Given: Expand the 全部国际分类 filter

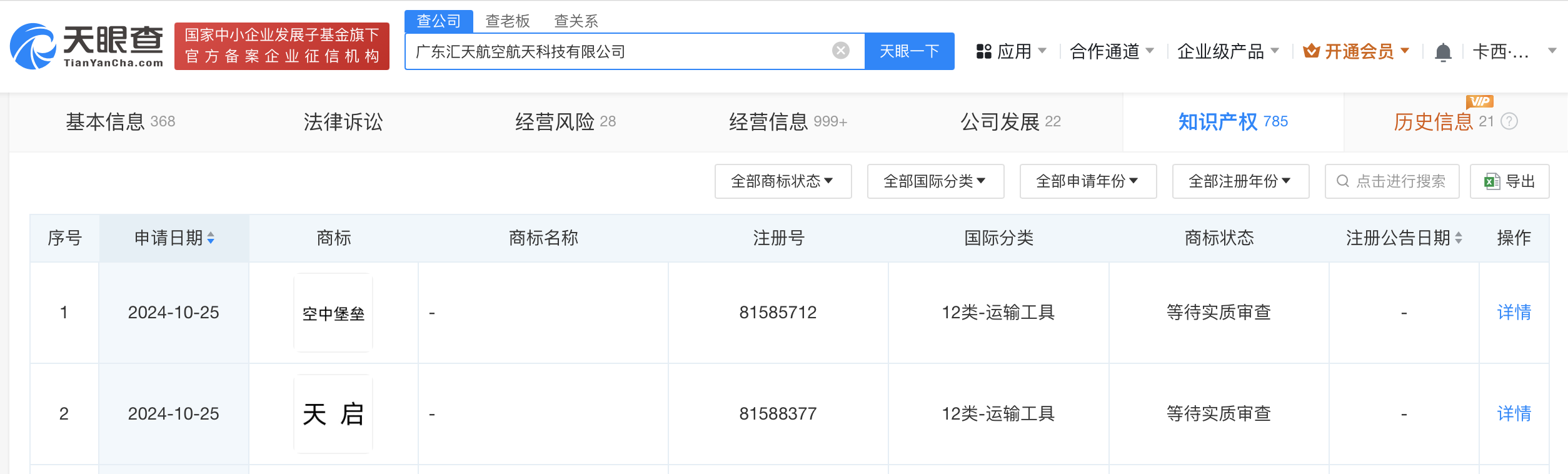Looking at the screenshot, I should click(x=935, y=181).
